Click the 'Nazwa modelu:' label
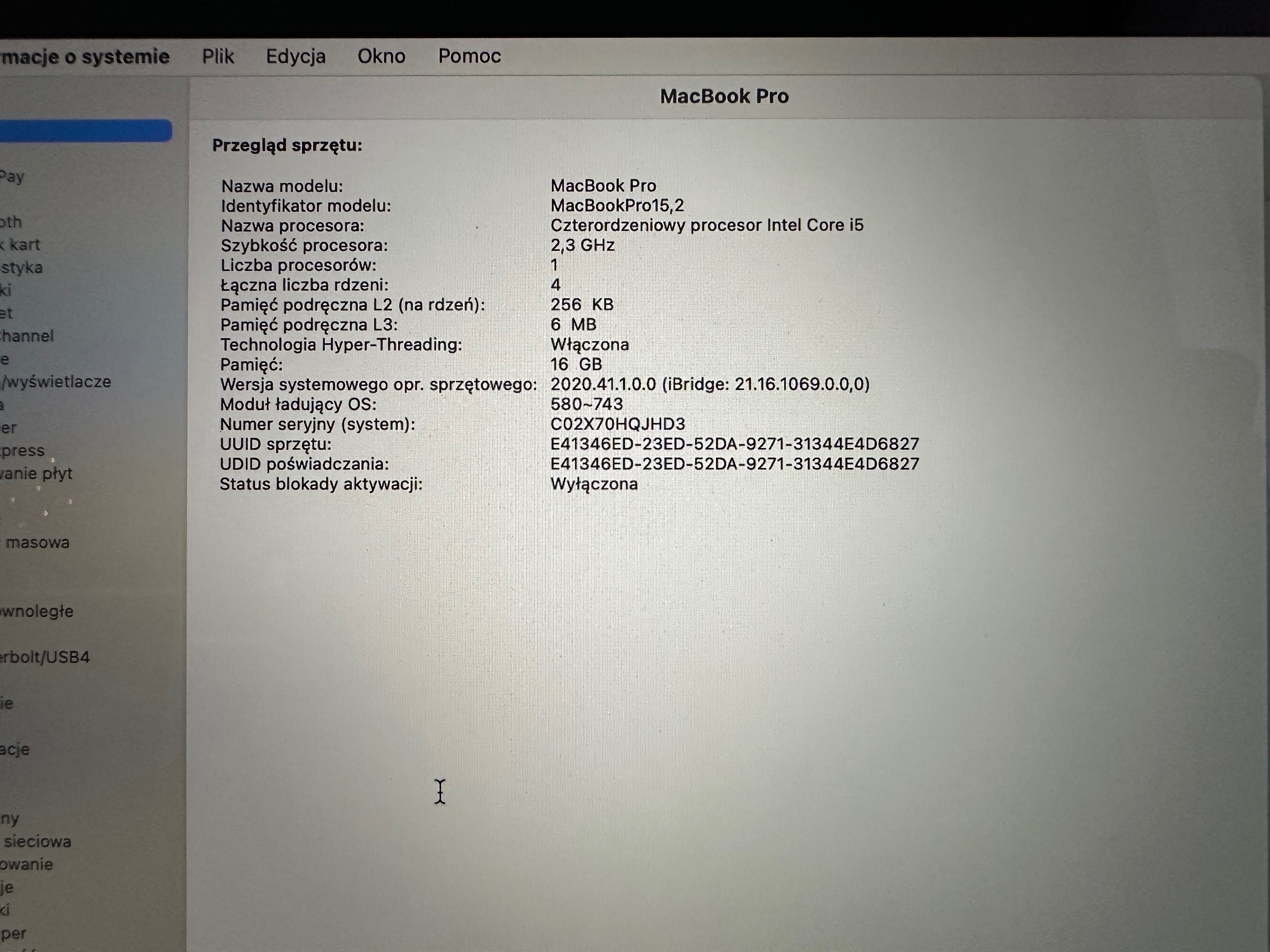 click(282, 186)
